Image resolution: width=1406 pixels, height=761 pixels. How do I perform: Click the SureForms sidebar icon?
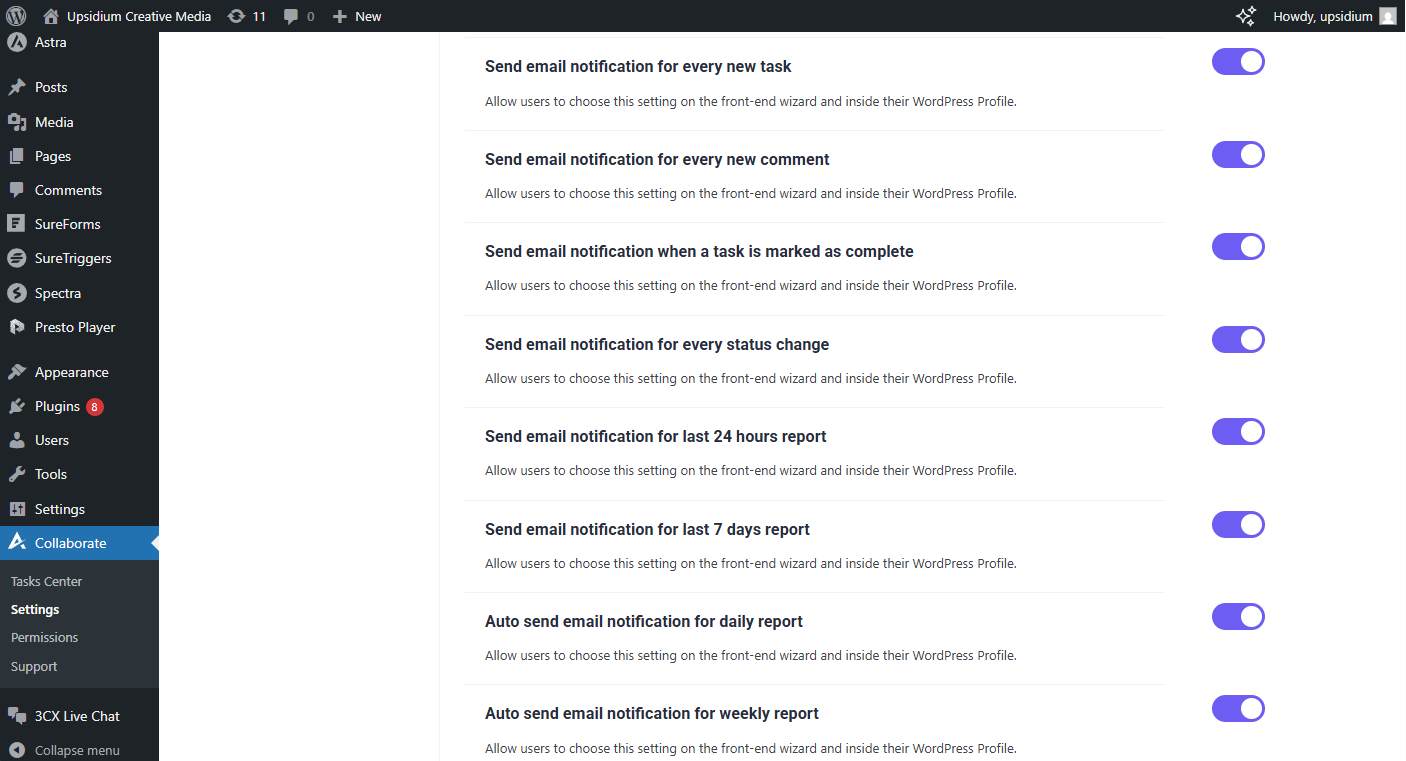[16, 224]
